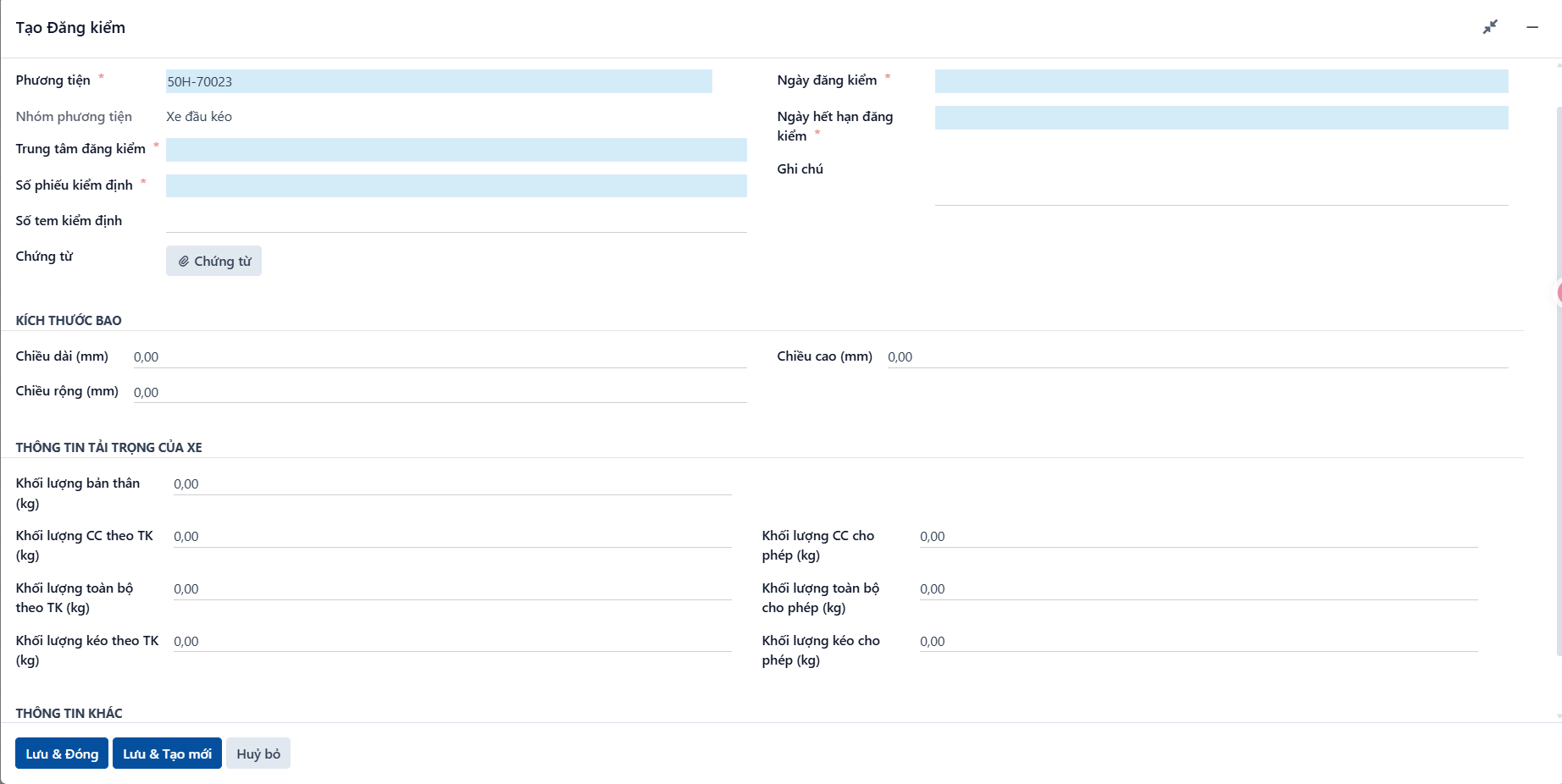Click the Huỷ bỏ button
Image resolution: width=1562 pixels, height=784 pixels.
(258, 754)
